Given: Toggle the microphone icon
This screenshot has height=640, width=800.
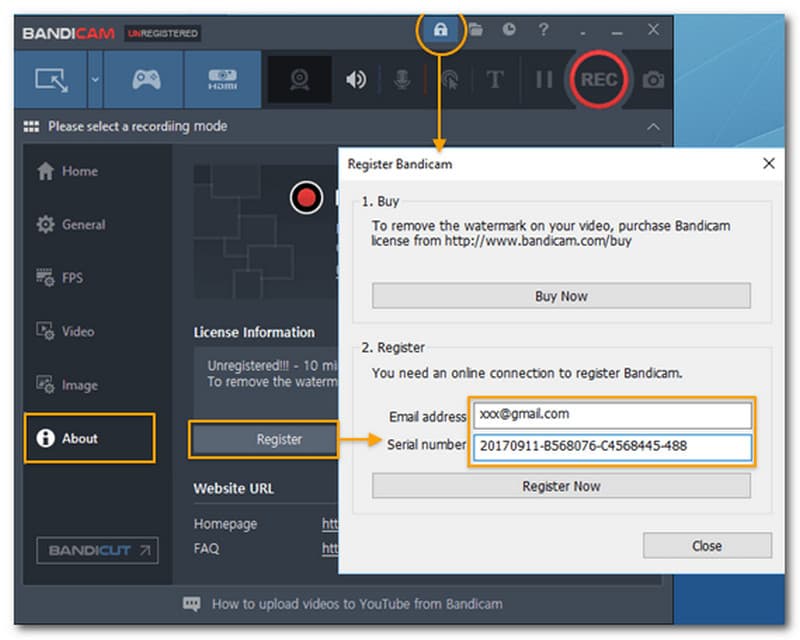Looking at the screenshot, I should [402, 80].
